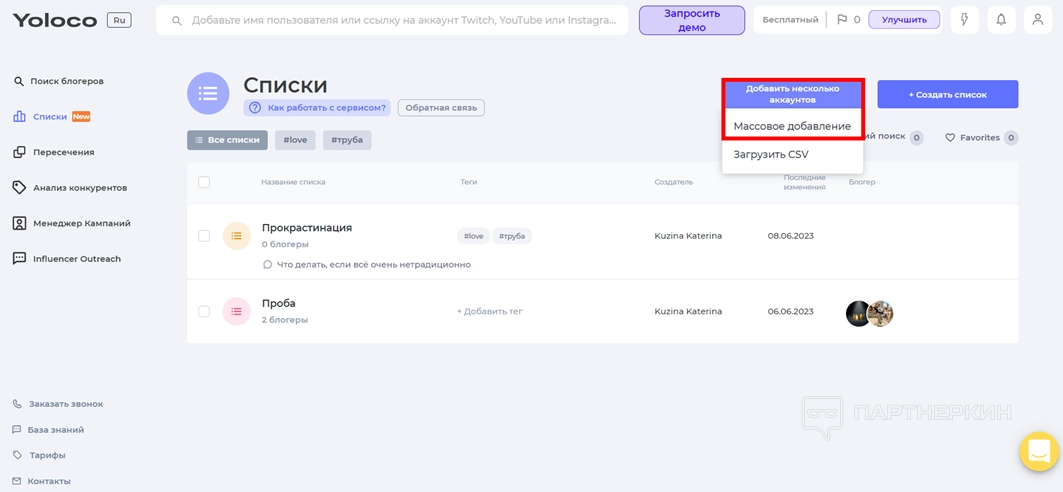Open the Проба list
The height and width of the screenshot is (492, 1063).
pos(279,304)
